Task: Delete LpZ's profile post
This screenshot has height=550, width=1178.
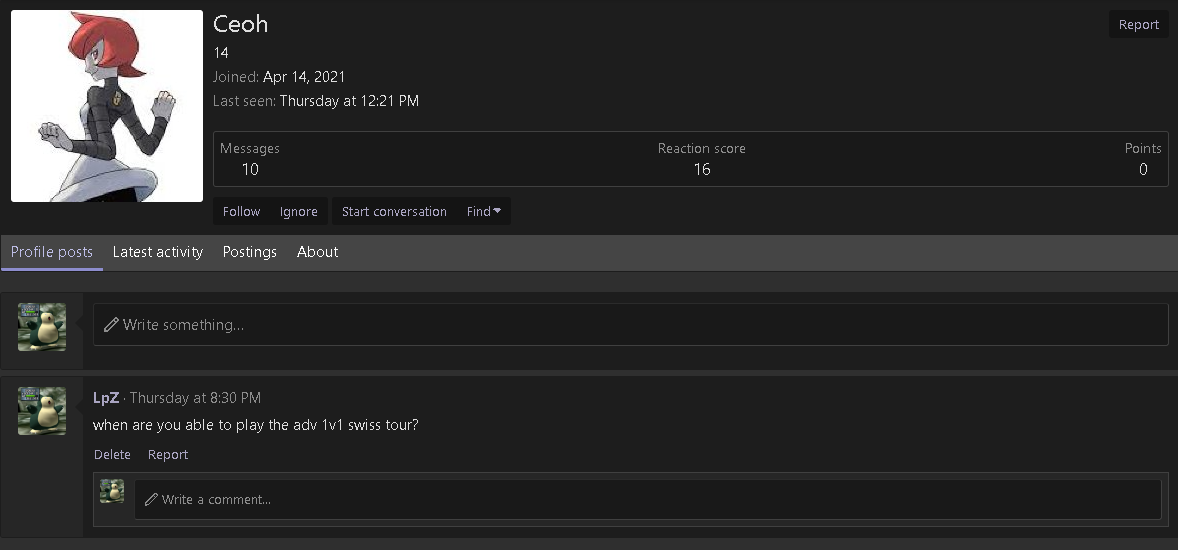Action: (112, 455)
